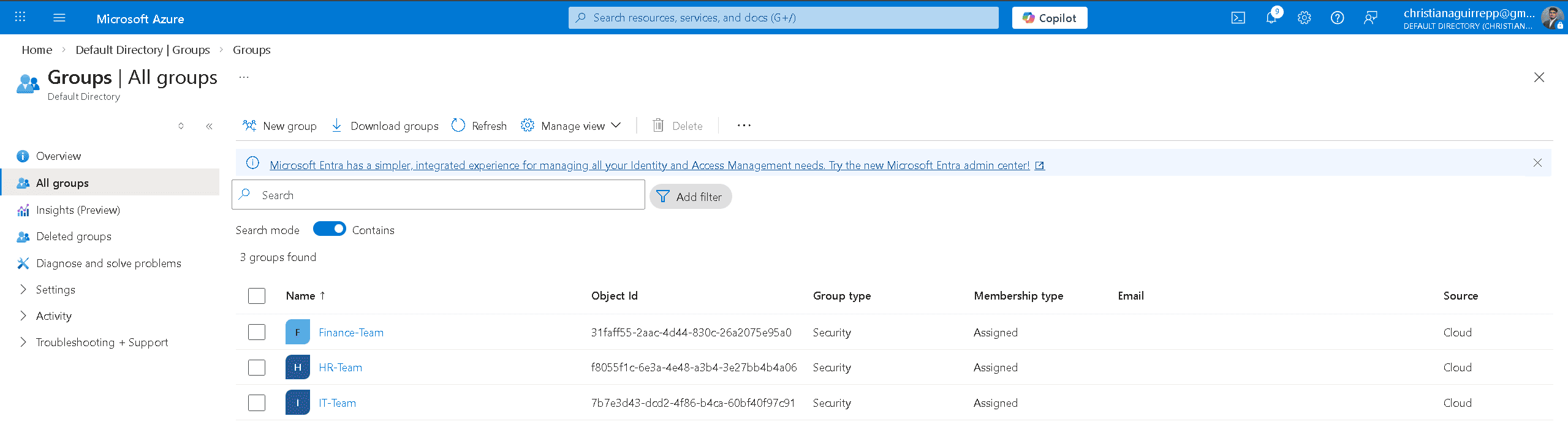The image size is (1568, 435).
Task: Click Download groups in toolbar
Action: (x=385, y=126)
